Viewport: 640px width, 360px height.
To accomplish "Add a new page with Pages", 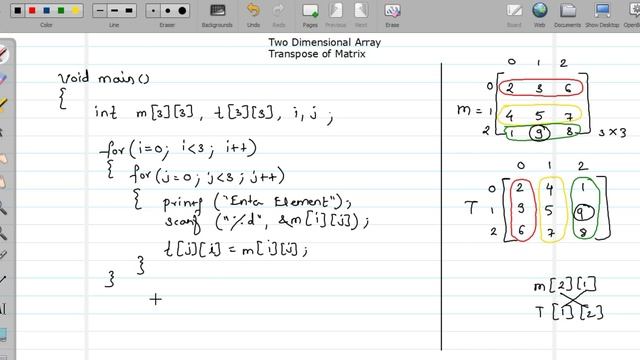I will 310,15.
